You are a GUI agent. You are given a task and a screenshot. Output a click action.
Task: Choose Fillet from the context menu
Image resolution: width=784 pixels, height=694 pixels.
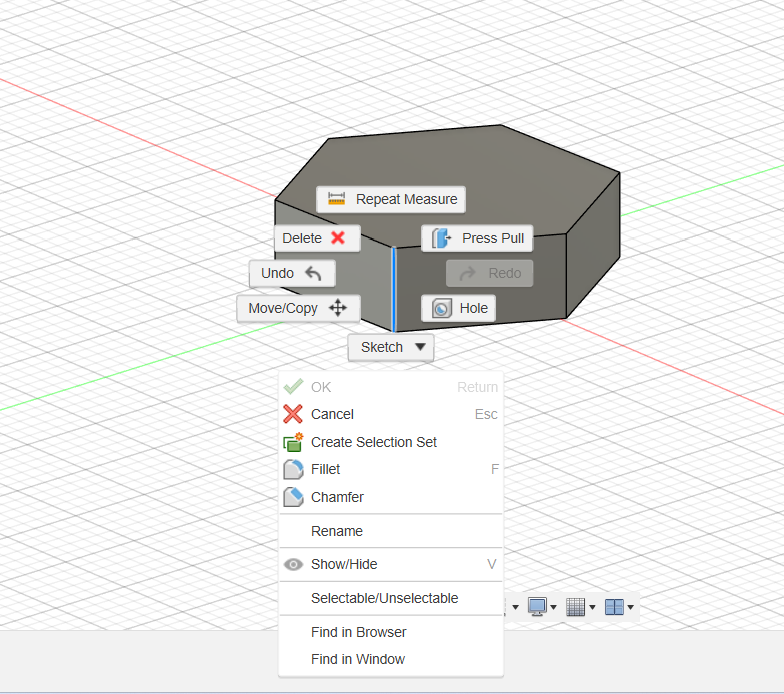pyautogui.click(x=390, y=469)
